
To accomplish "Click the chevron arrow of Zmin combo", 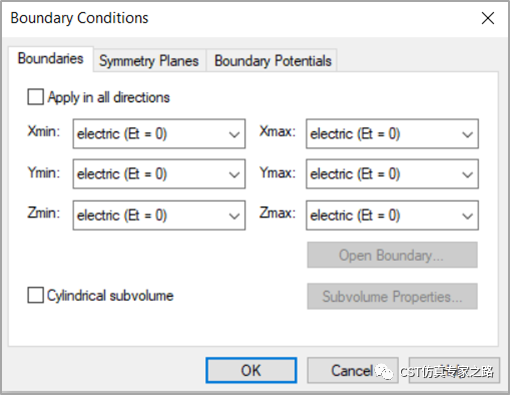I will (234, 216).
